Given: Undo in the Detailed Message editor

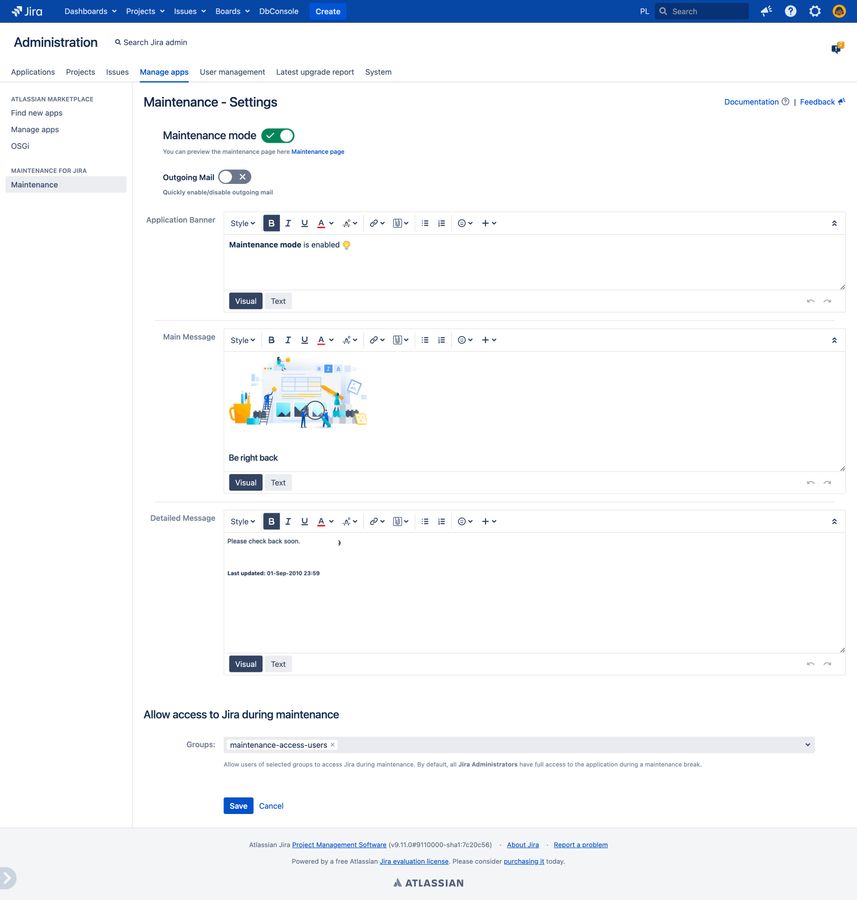Looking at the screenshot, I should coord(811,664).
